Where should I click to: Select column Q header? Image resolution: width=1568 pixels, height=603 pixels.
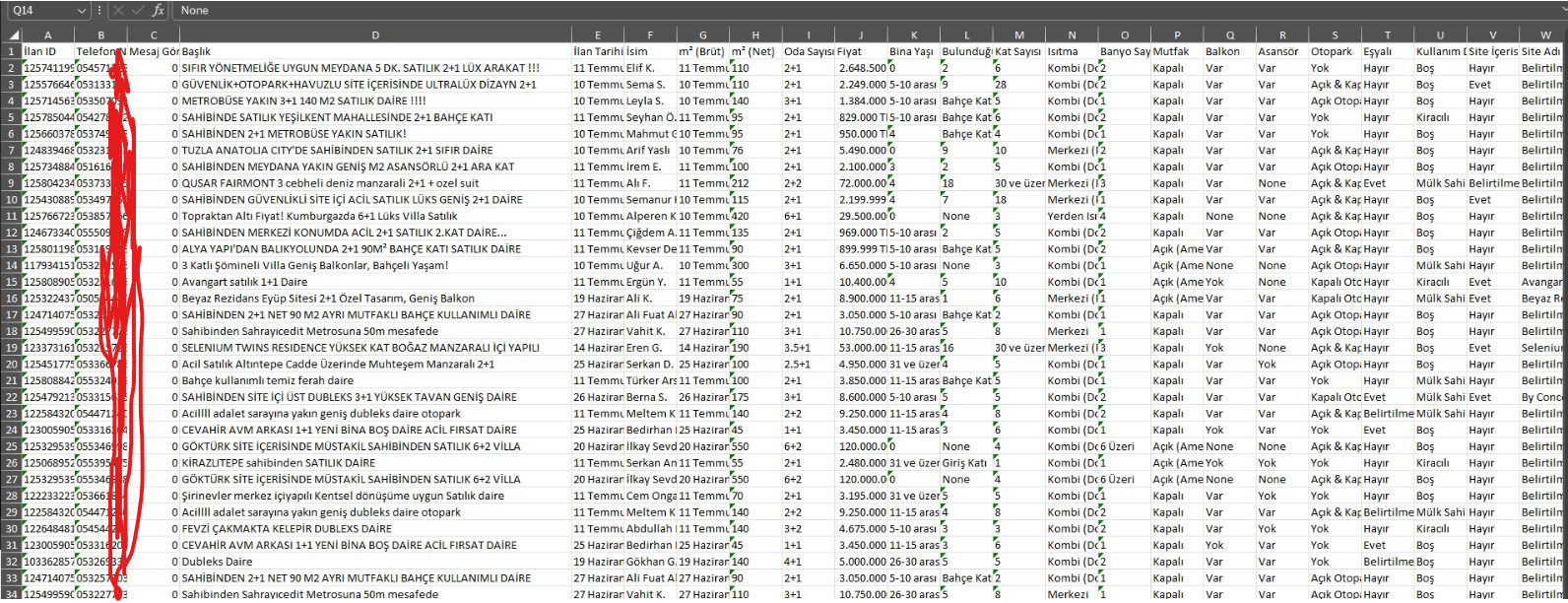pos(1230,35)
